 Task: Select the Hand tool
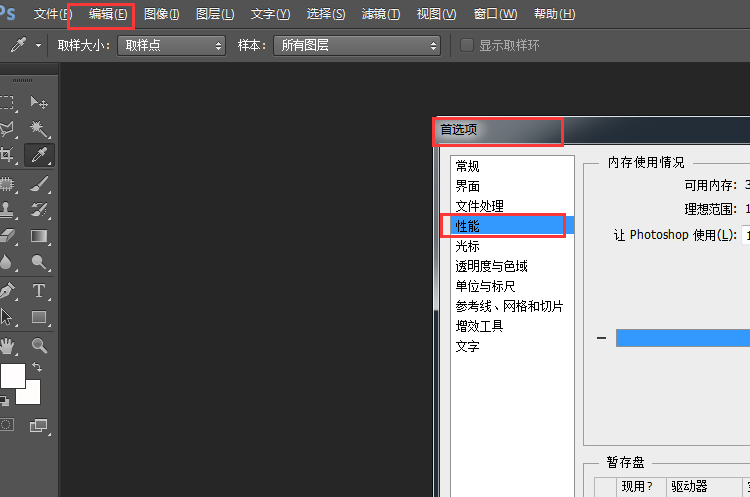(x=7, y=345)
